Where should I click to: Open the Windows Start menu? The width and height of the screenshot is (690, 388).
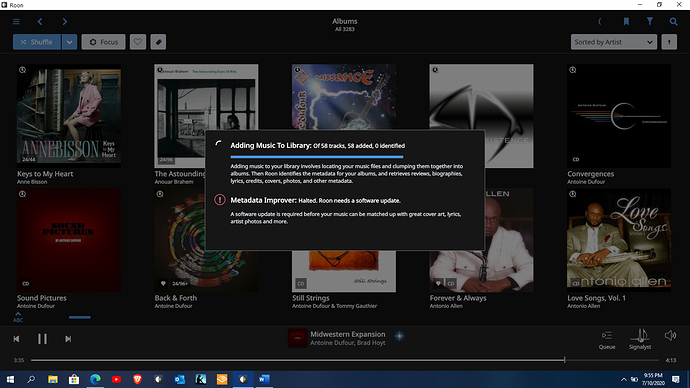[10, 379]
